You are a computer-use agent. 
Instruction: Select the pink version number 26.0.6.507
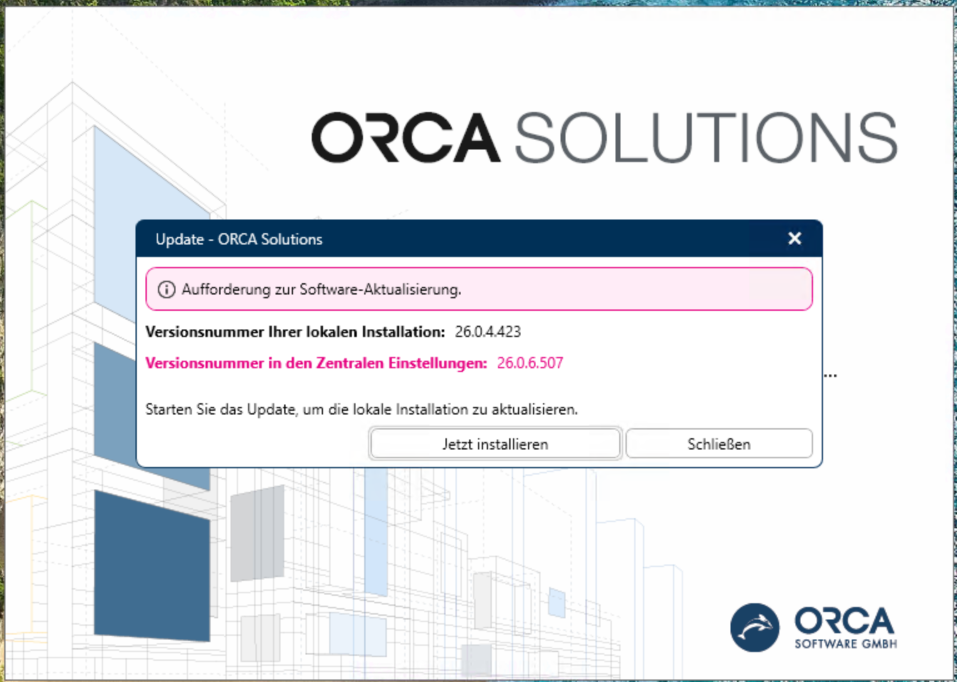[530, 363]
